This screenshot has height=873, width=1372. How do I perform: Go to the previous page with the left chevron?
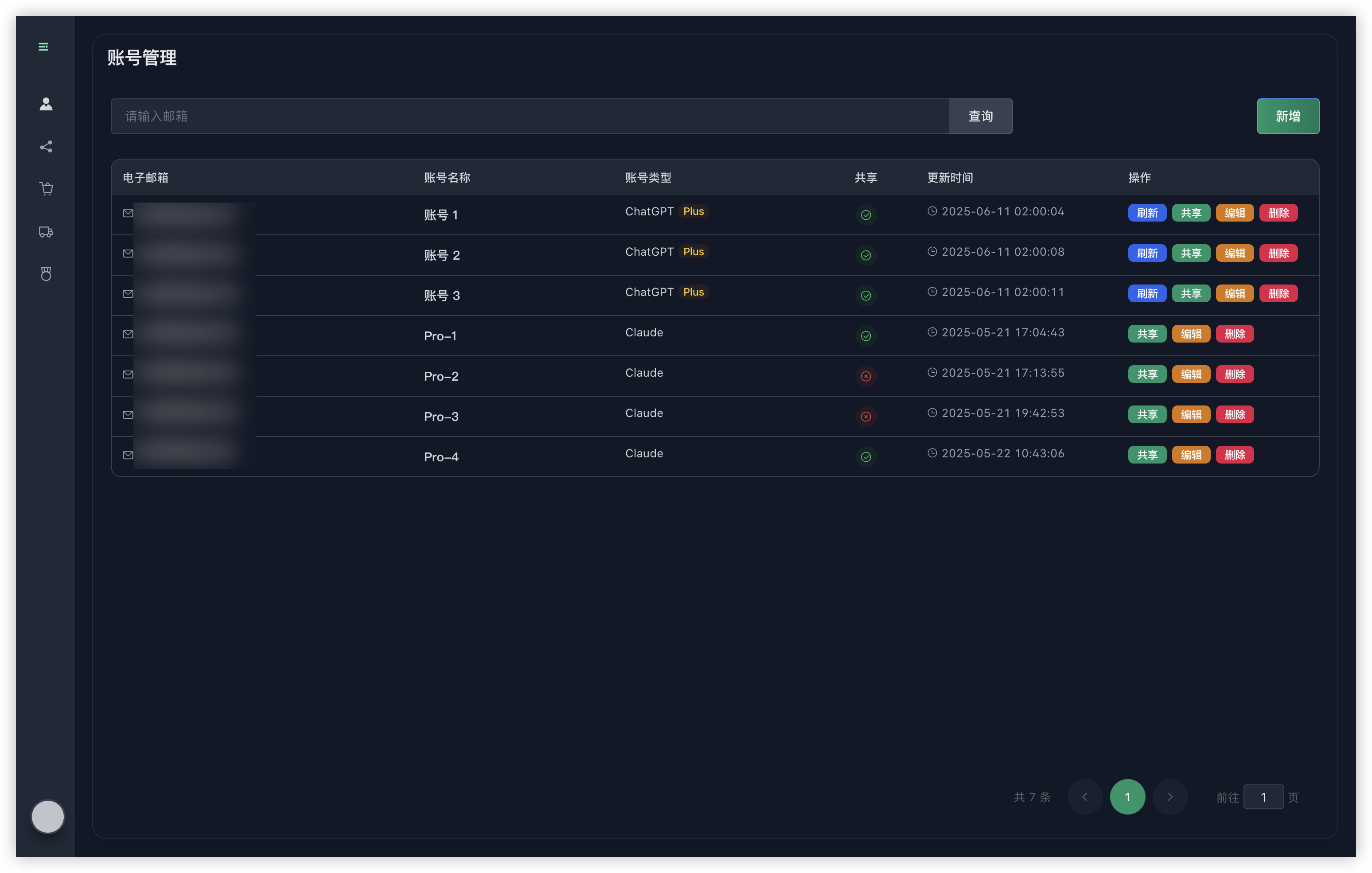pos(1084,797)
